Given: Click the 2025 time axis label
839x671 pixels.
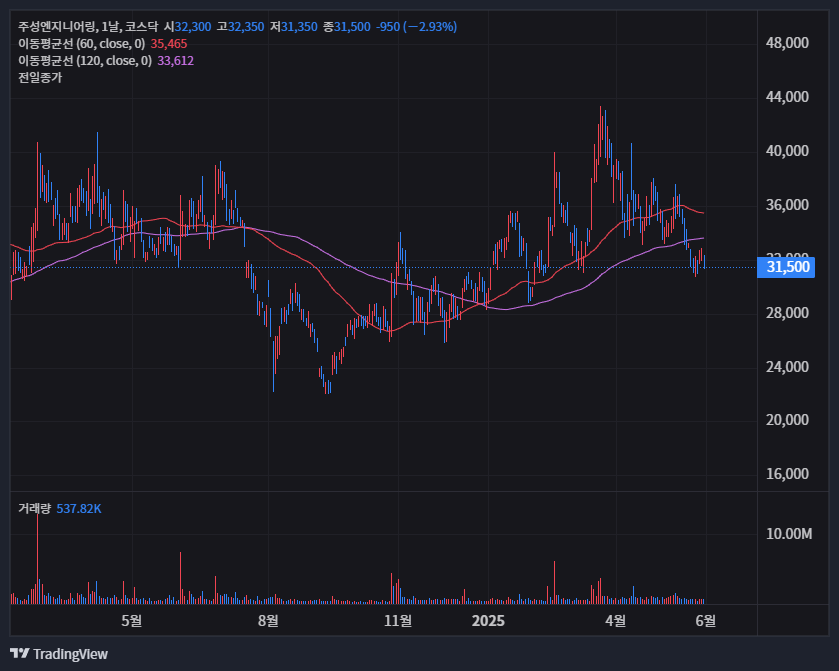Looking at the screenshot, I should click(488, 621).
